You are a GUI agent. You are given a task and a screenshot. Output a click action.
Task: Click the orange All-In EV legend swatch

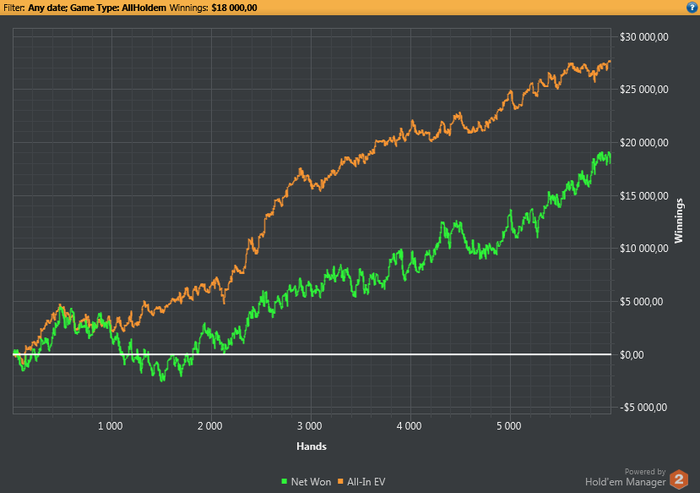tap(340, 481)
